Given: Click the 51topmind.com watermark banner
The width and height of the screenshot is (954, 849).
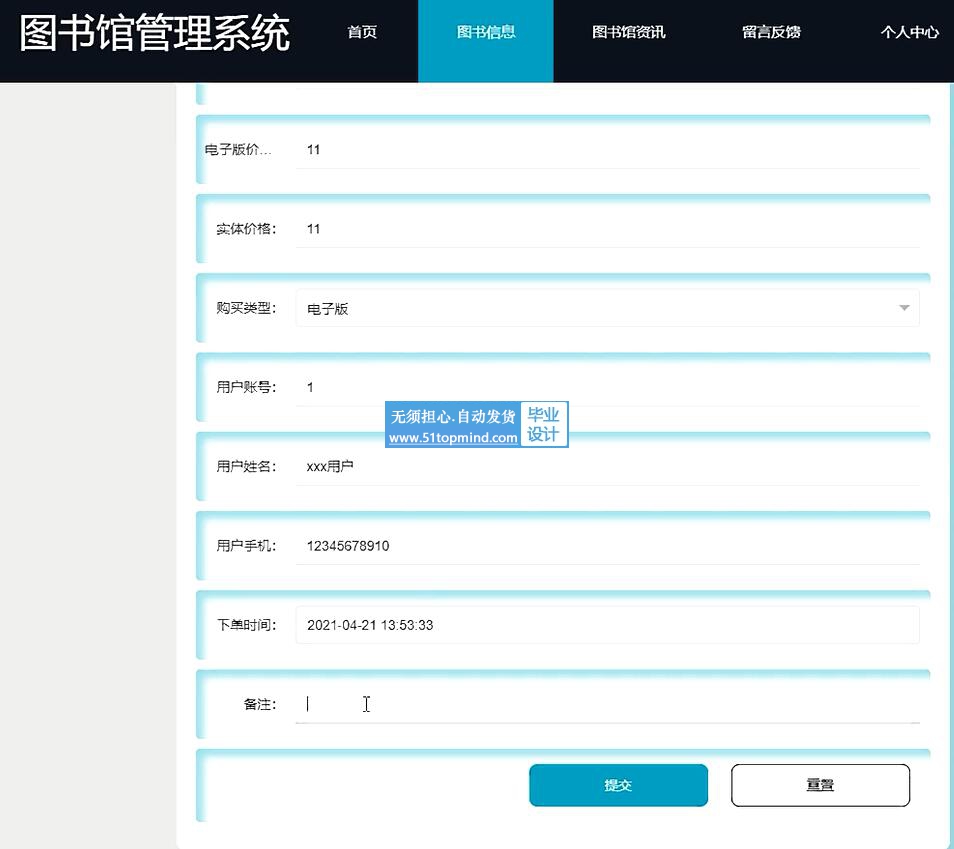Looking at the screenshot, I should [x=453, y=424].
